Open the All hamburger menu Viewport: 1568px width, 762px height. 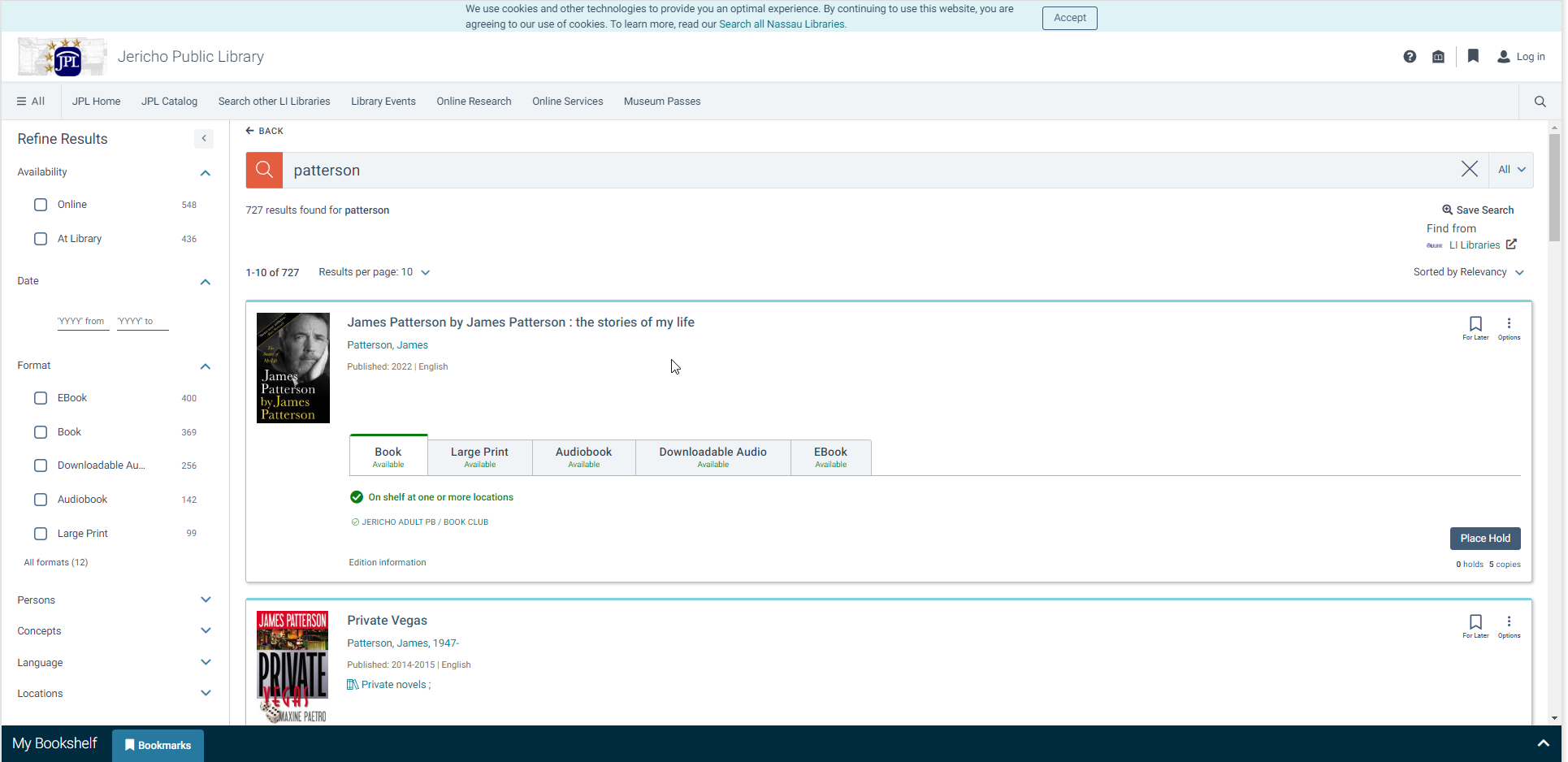(x=31, y=102)
